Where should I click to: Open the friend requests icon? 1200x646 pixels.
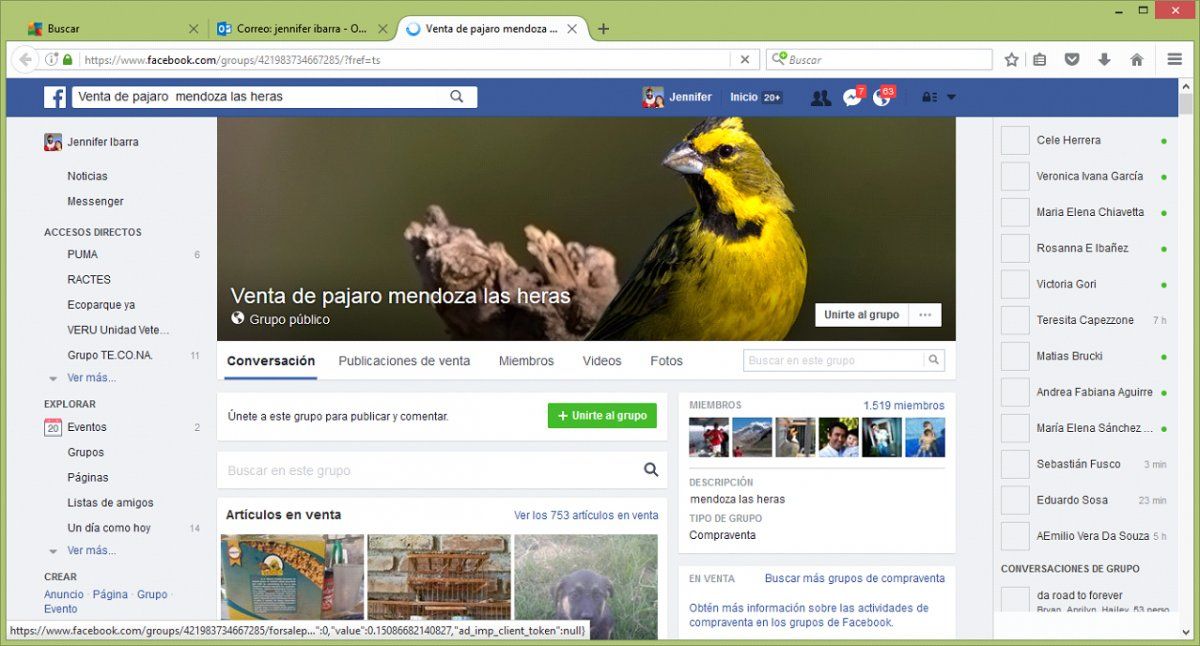(820, 97)
